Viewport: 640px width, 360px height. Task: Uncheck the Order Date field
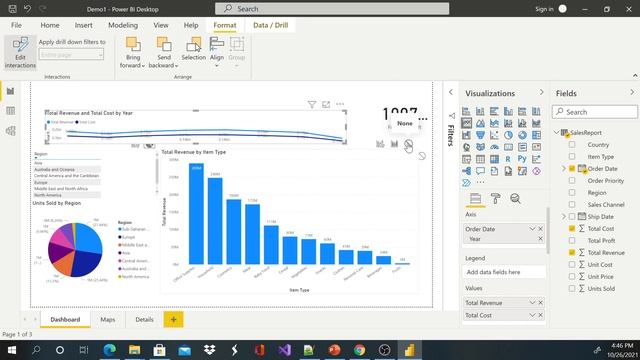(572, 169)
